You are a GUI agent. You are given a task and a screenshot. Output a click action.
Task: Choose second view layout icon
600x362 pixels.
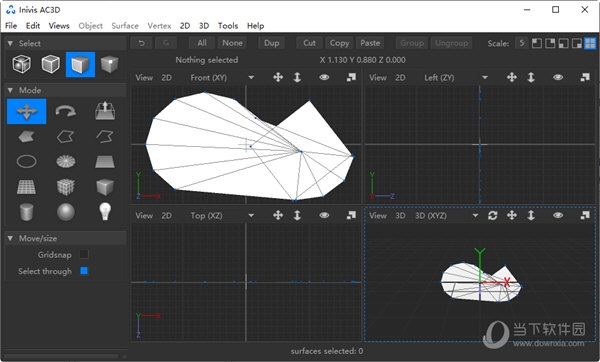[550, 43]
